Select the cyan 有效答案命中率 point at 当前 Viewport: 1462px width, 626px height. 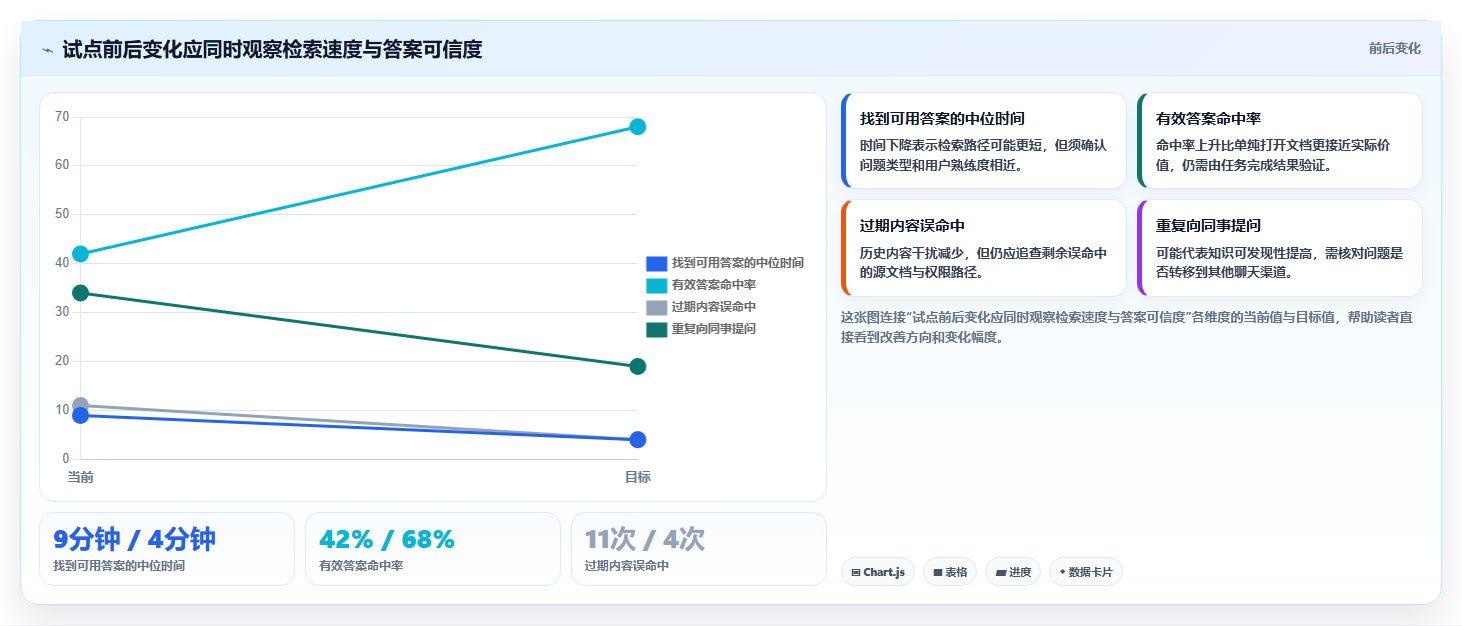(80, 254)
